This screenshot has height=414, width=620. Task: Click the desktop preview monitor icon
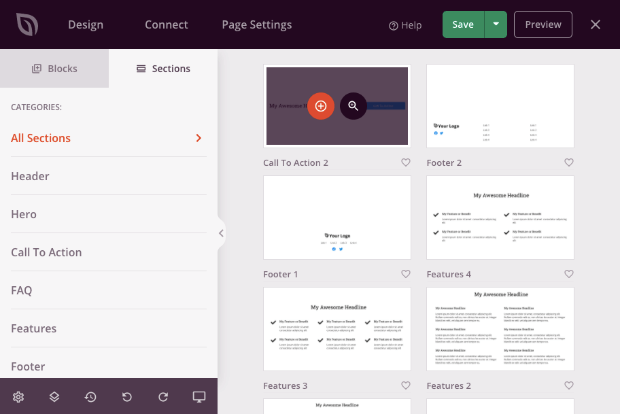(199, 397)
